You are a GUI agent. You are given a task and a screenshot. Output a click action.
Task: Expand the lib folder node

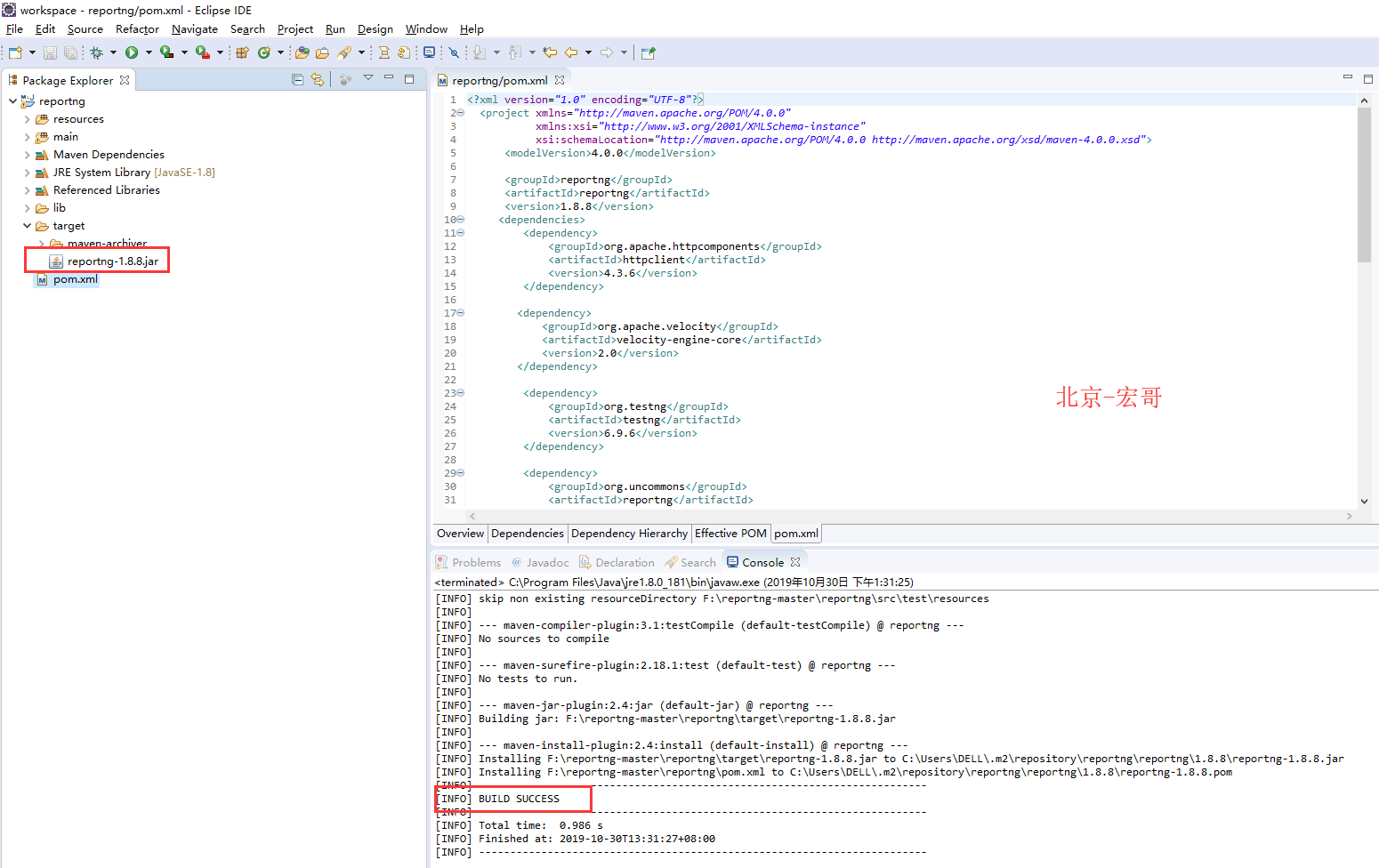point(27,208)
